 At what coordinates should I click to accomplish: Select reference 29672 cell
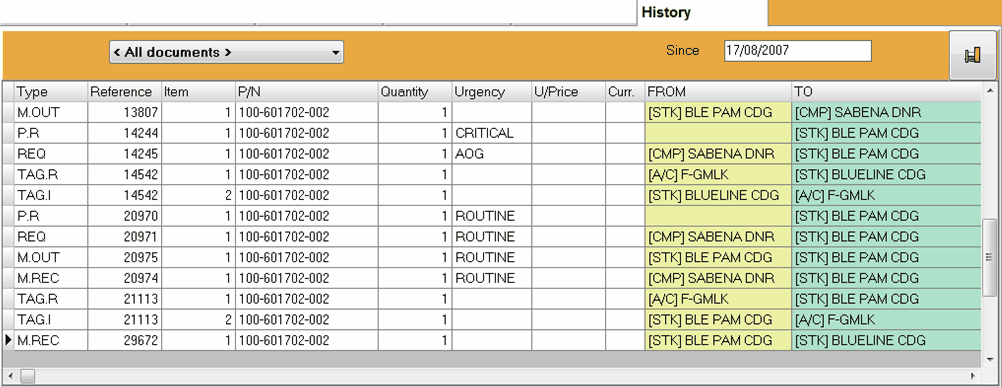pos(125,340)
